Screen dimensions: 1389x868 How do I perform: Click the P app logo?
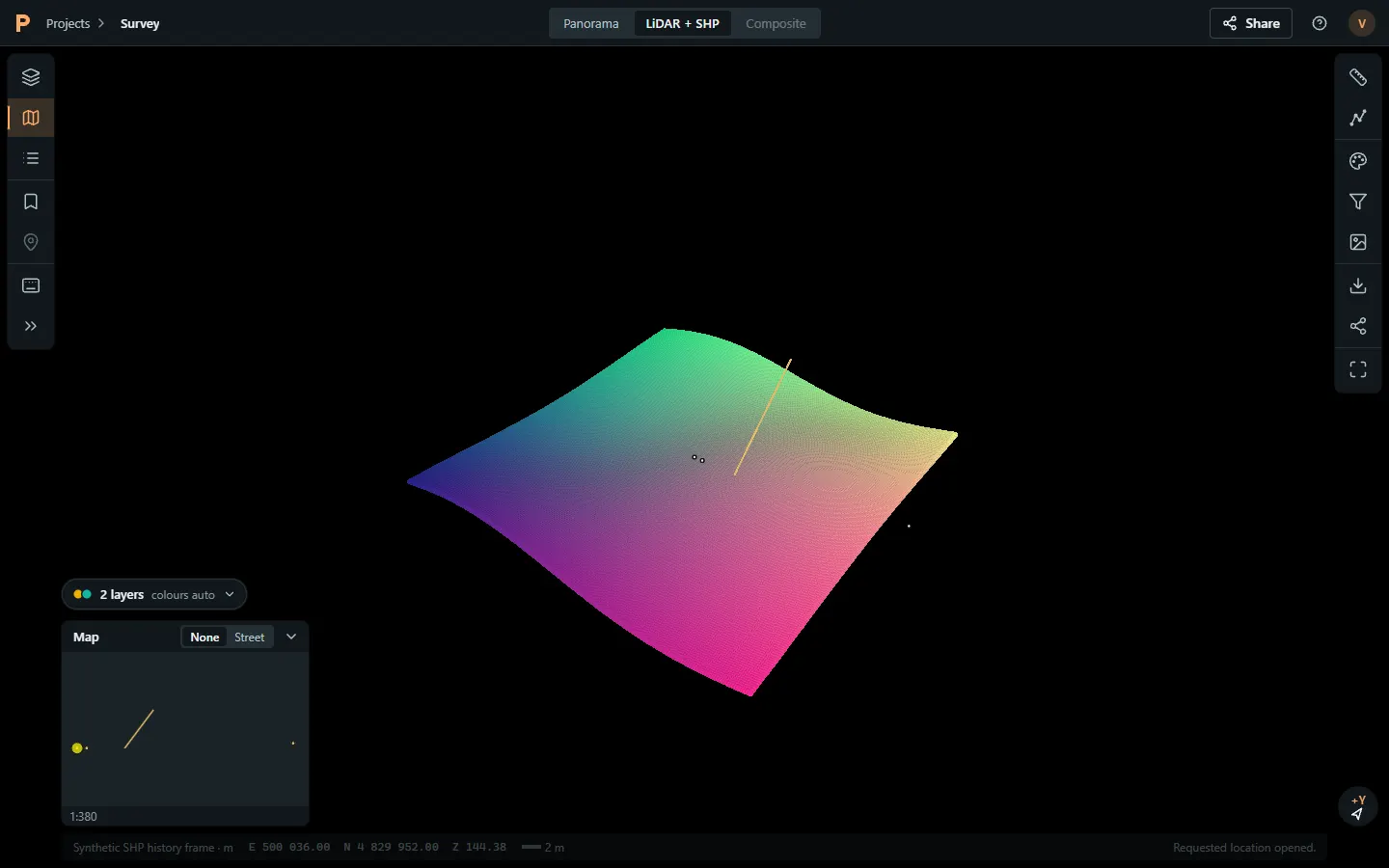point(23,23)
